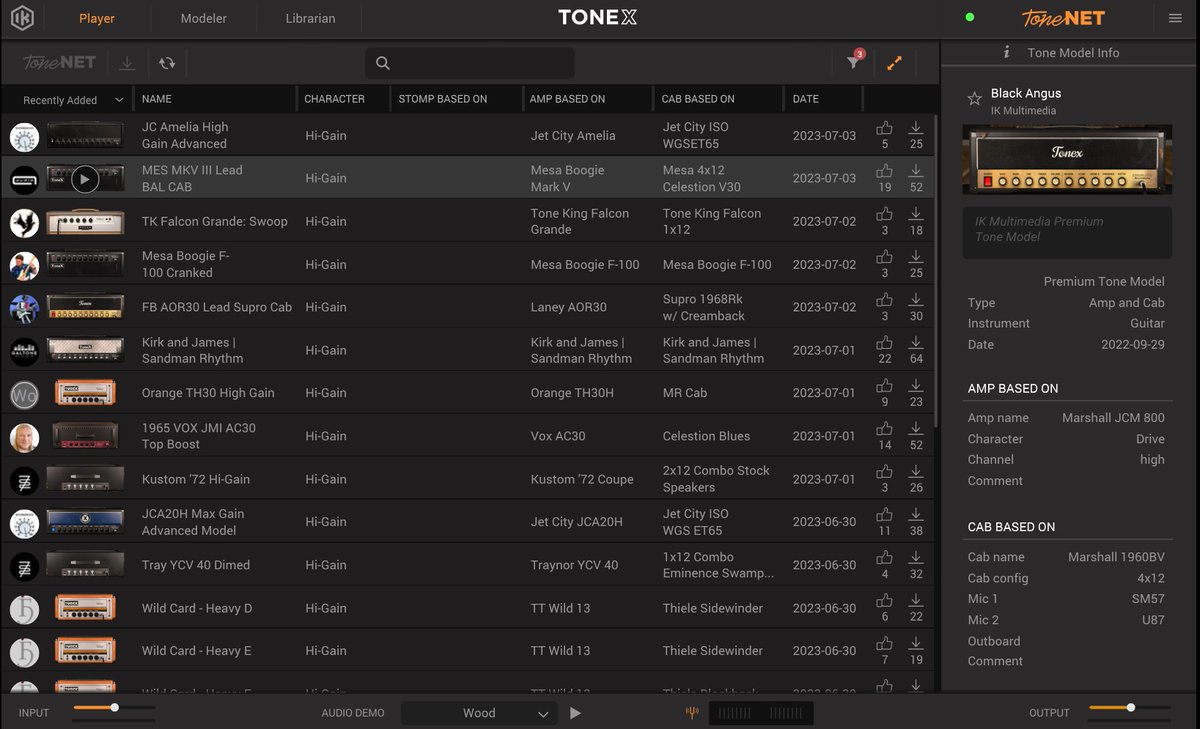Open the filter options with the badge
Screen dimensions: 1200x729
(853, 62)
